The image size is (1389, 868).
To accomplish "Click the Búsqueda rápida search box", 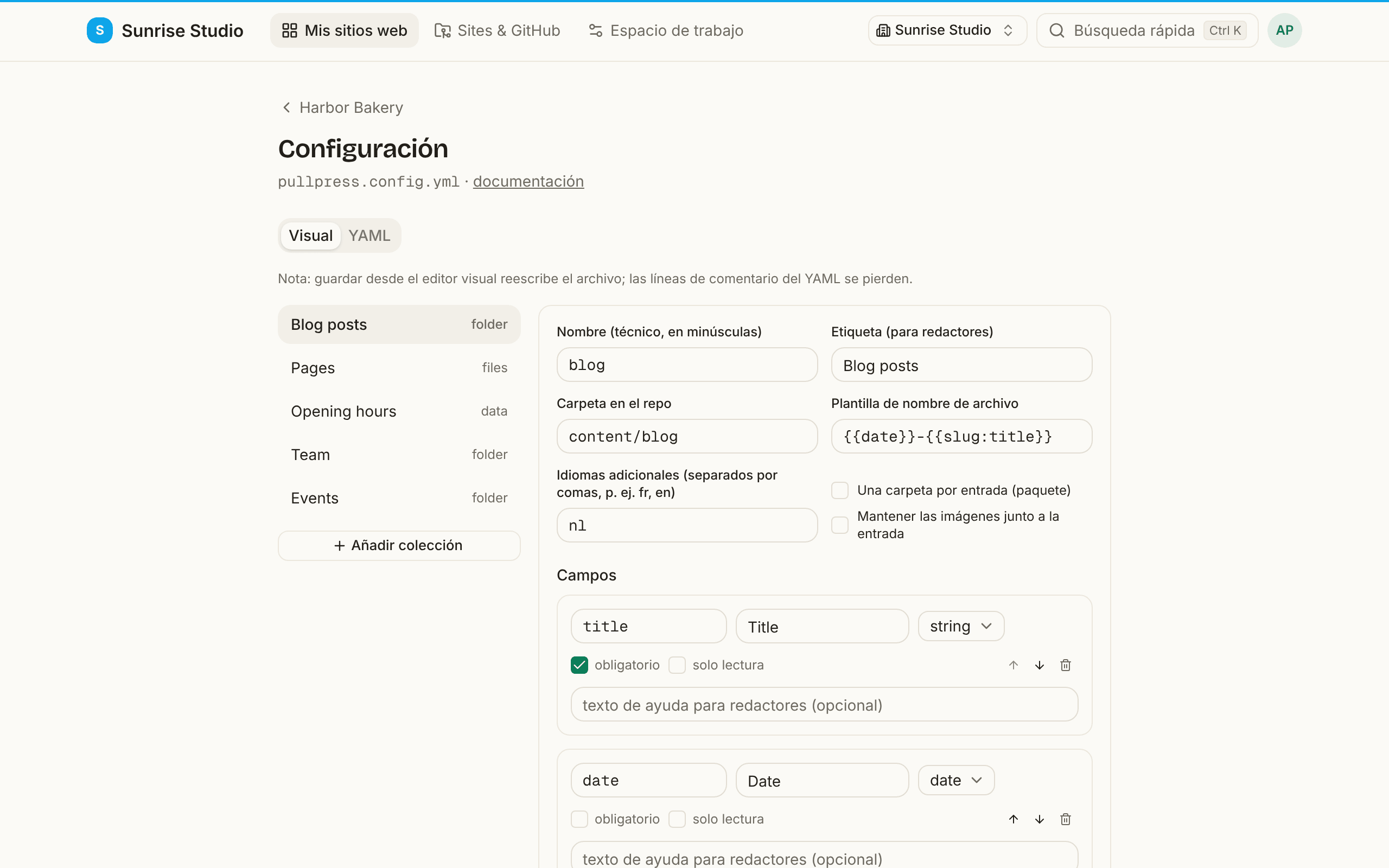I will (x=1147, y=30).
